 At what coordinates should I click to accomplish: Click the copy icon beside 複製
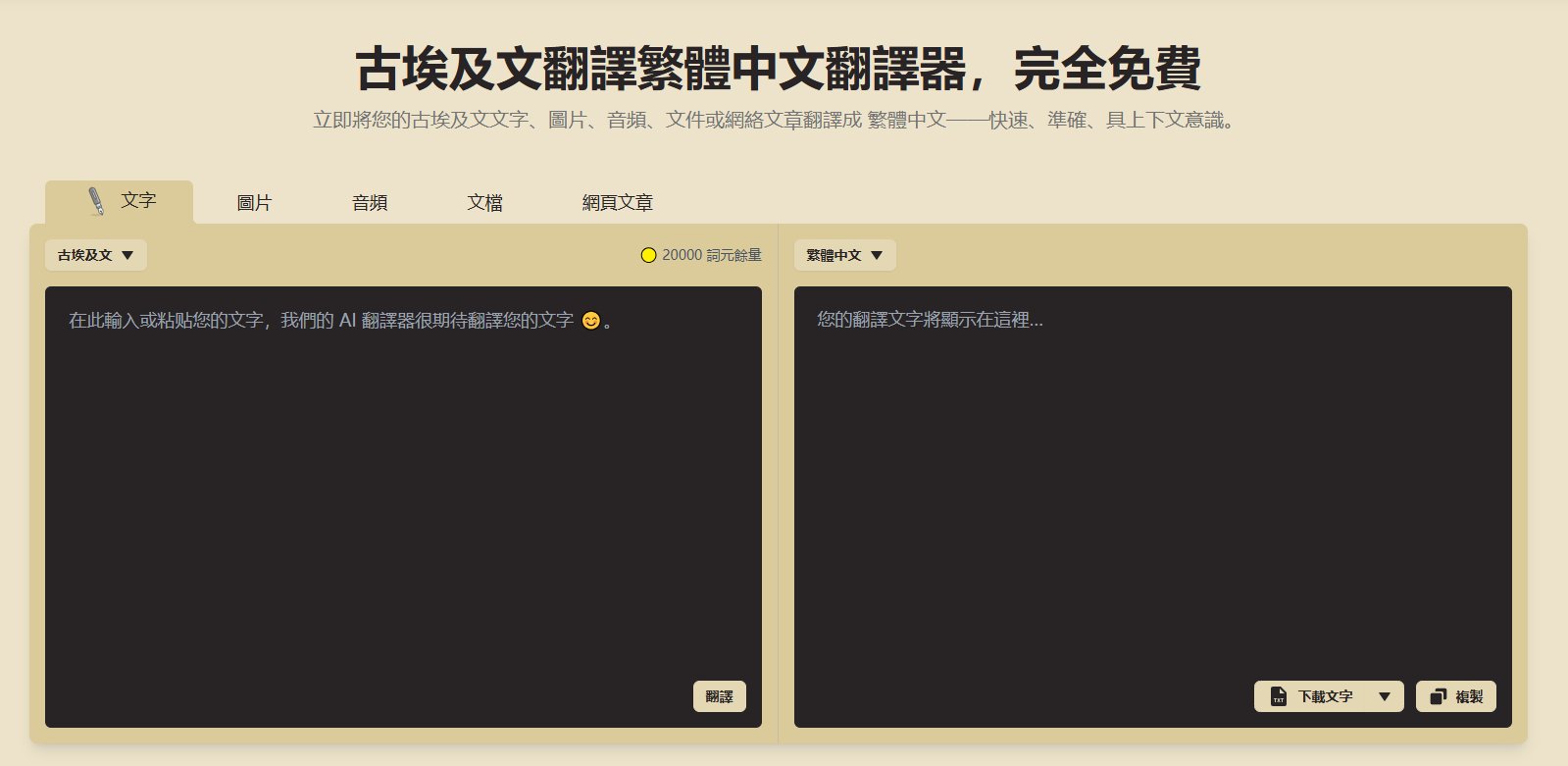(x=1438, y=696)
